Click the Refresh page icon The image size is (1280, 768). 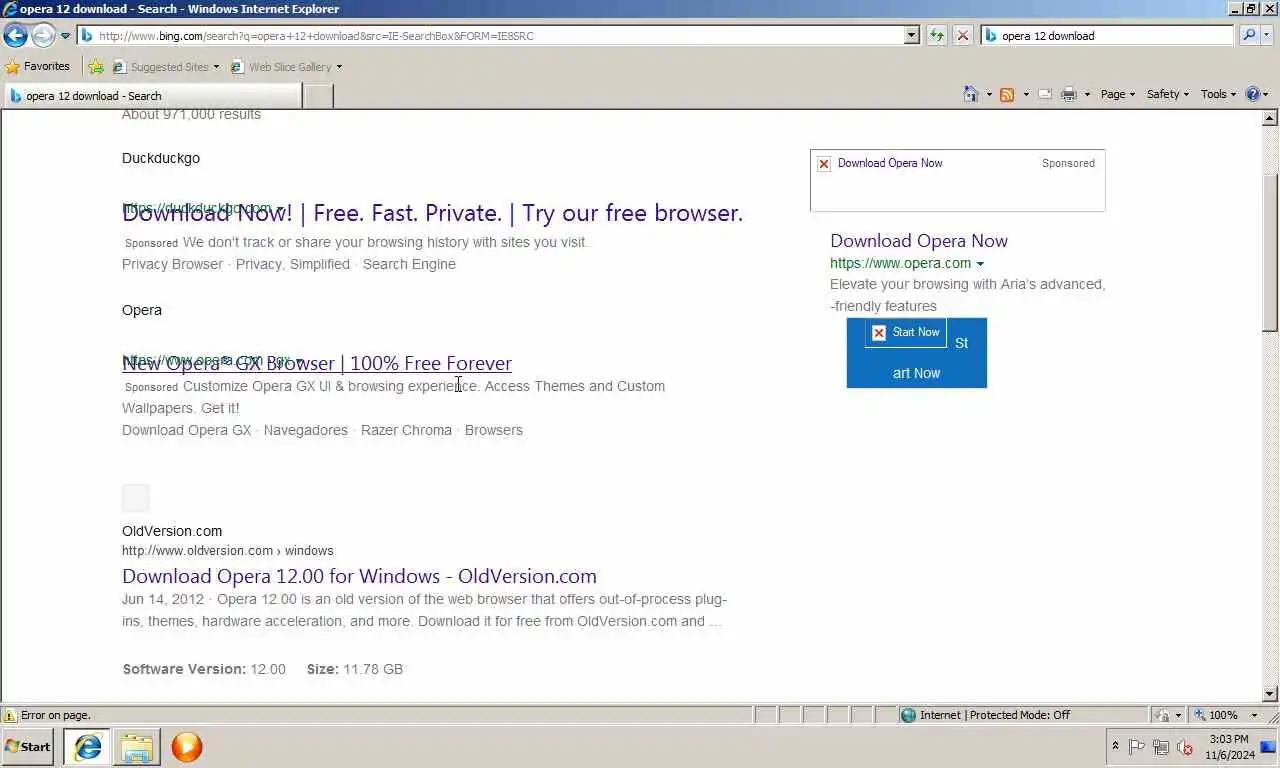936,35
